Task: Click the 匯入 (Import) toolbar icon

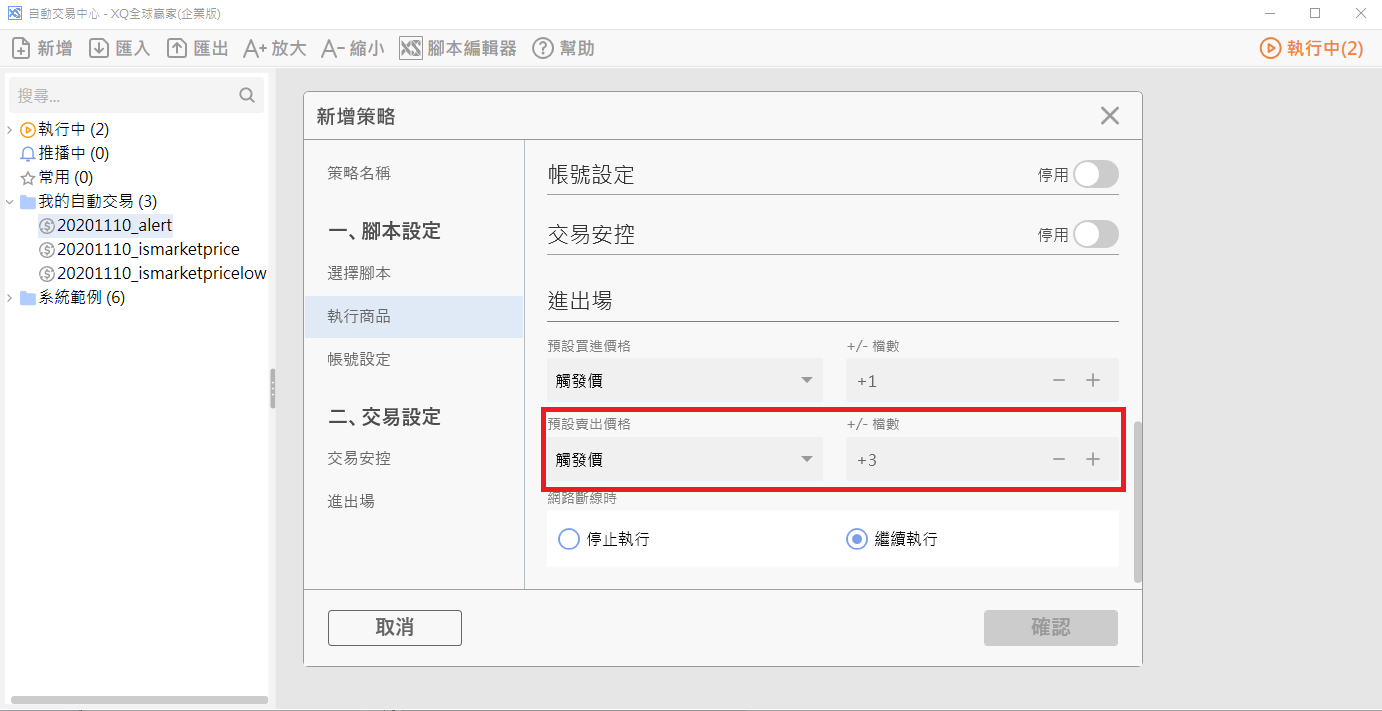Action: pyautogui.click(x=99, y=48)
